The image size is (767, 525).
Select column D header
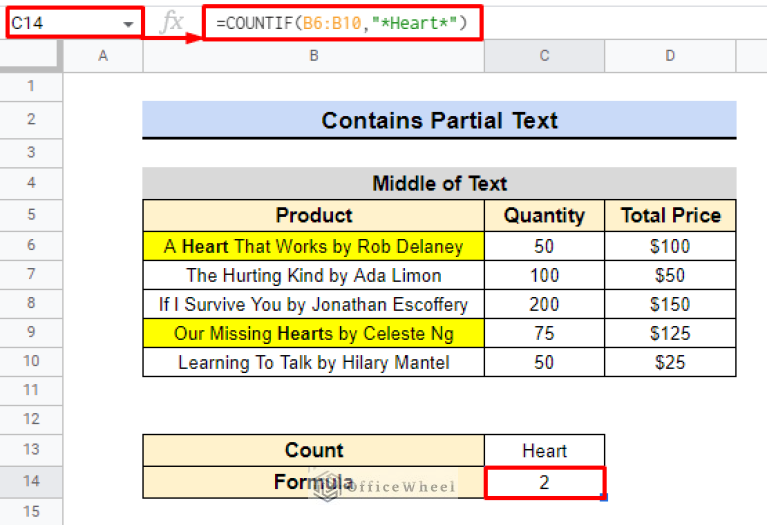(670, 56)
